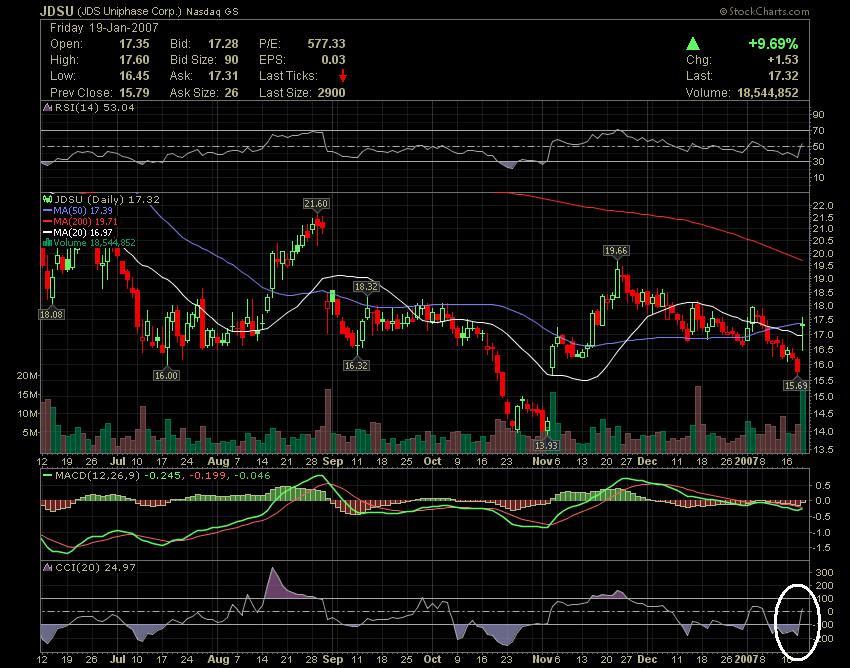Click the 18.08 low price marker
Image resolution: width=850 pixels, height=668 pixels.
pos(51,314)
